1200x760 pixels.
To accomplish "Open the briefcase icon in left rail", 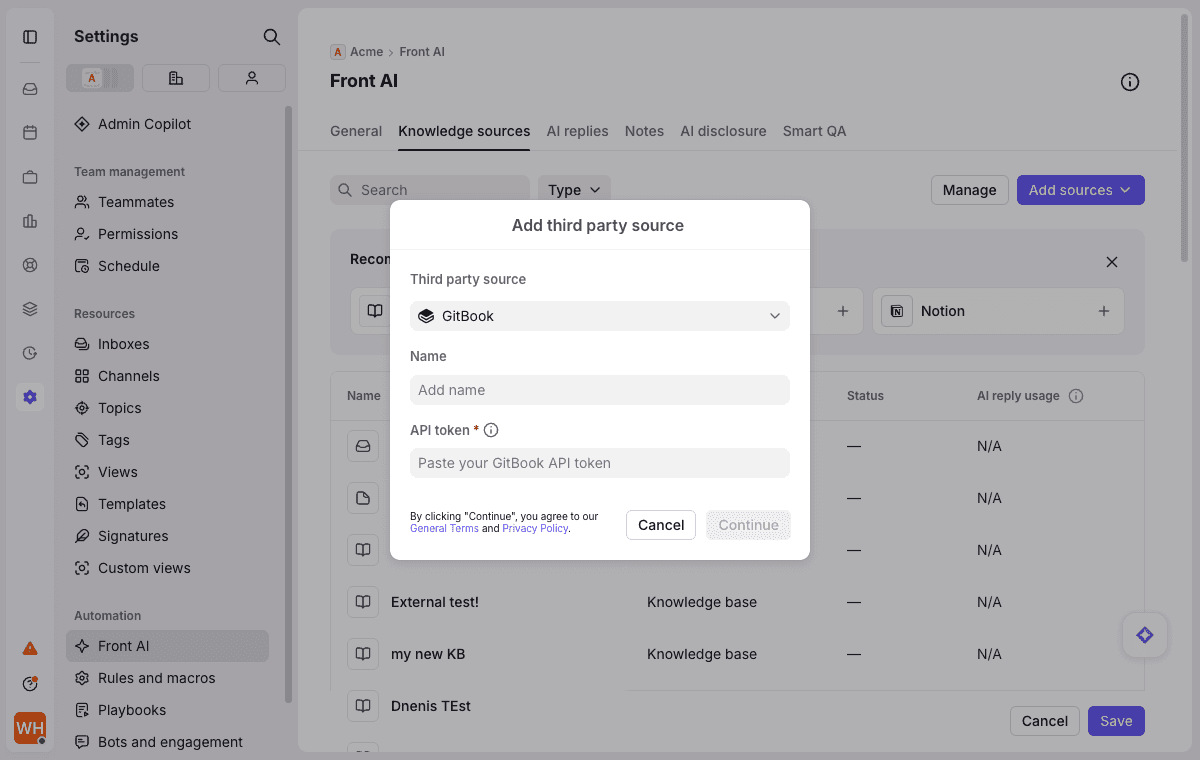I will [30, 177].
